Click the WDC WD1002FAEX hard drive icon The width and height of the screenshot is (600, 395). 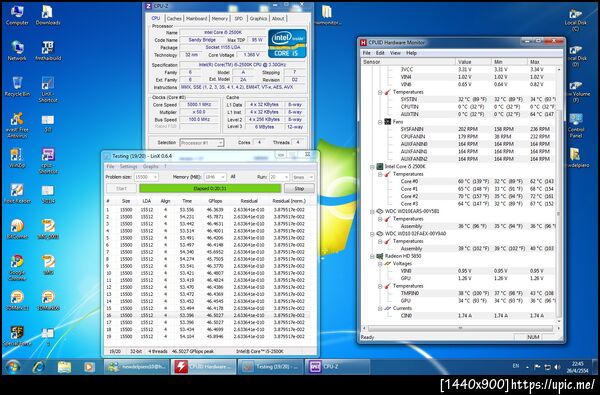pyautogui.click(x=379, y=233)
